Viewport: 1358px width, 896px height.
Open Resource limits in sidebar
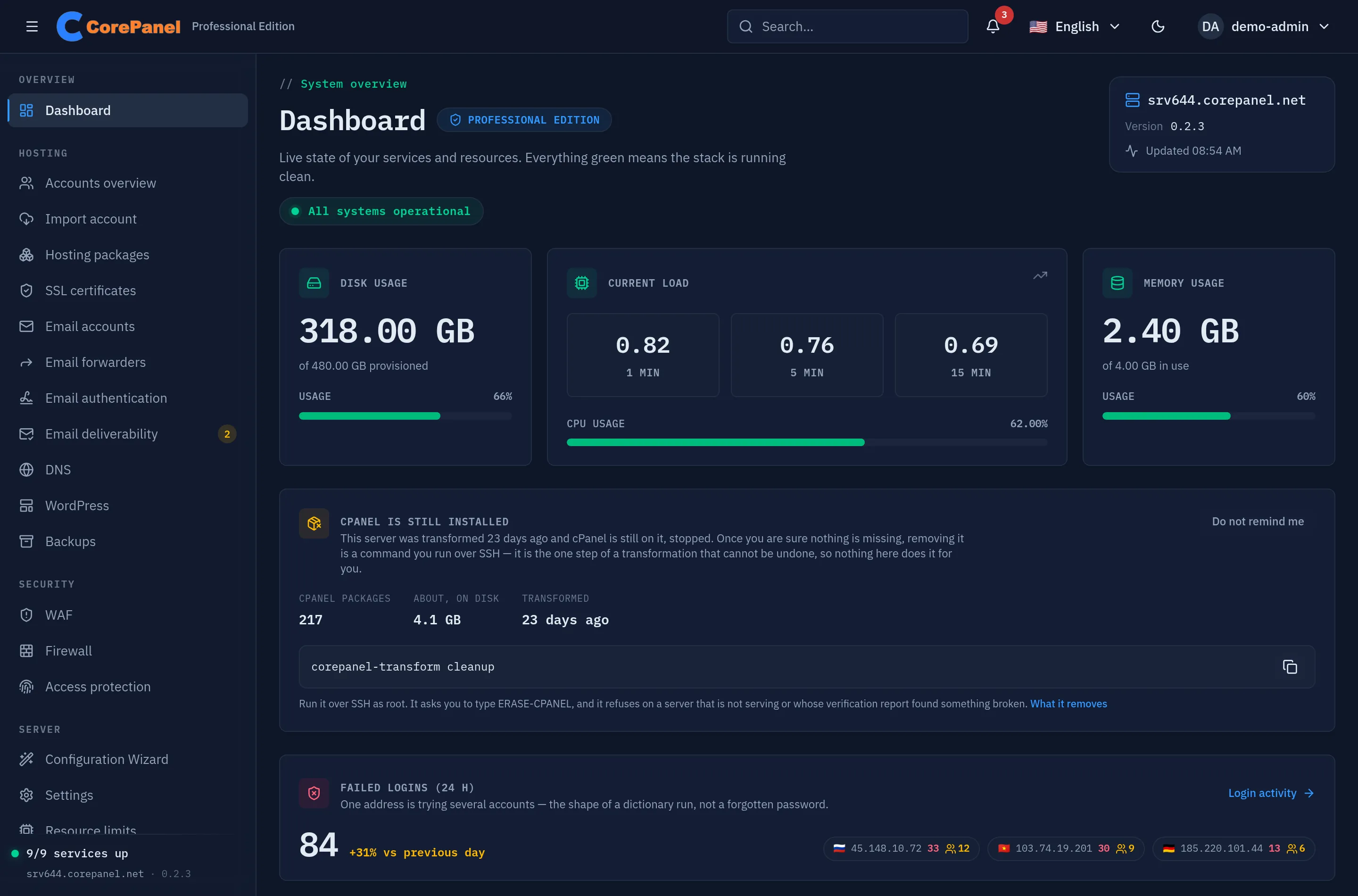point(128,829)
